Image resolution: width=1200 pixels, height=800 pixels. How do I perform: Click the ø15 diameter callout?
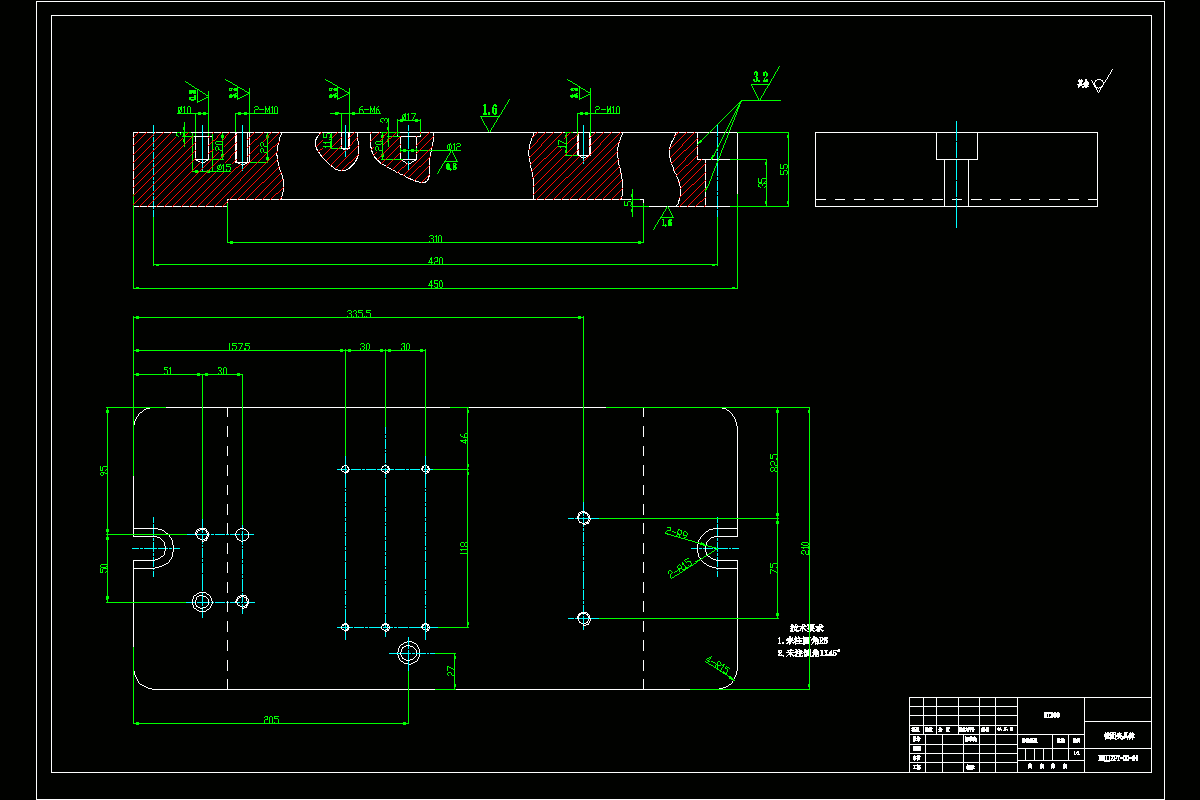click(x=223, y=167)
